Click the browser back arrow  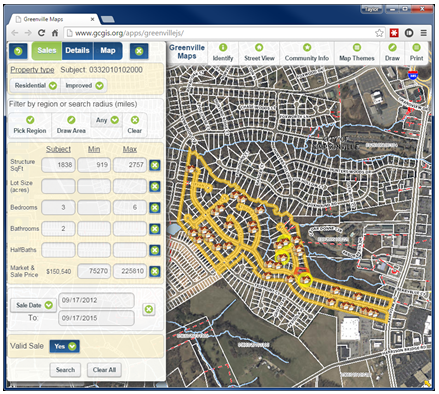(x=14, y=33)
